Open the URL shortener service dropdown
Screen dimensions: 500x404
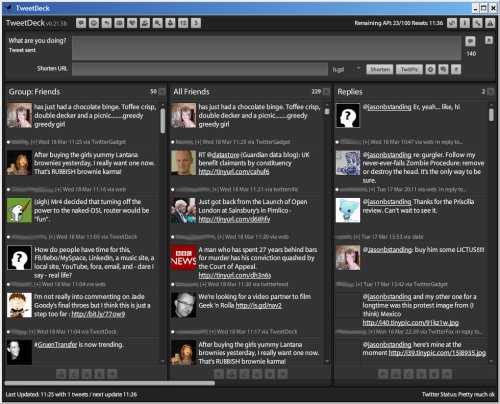click(x=347, y=69)
